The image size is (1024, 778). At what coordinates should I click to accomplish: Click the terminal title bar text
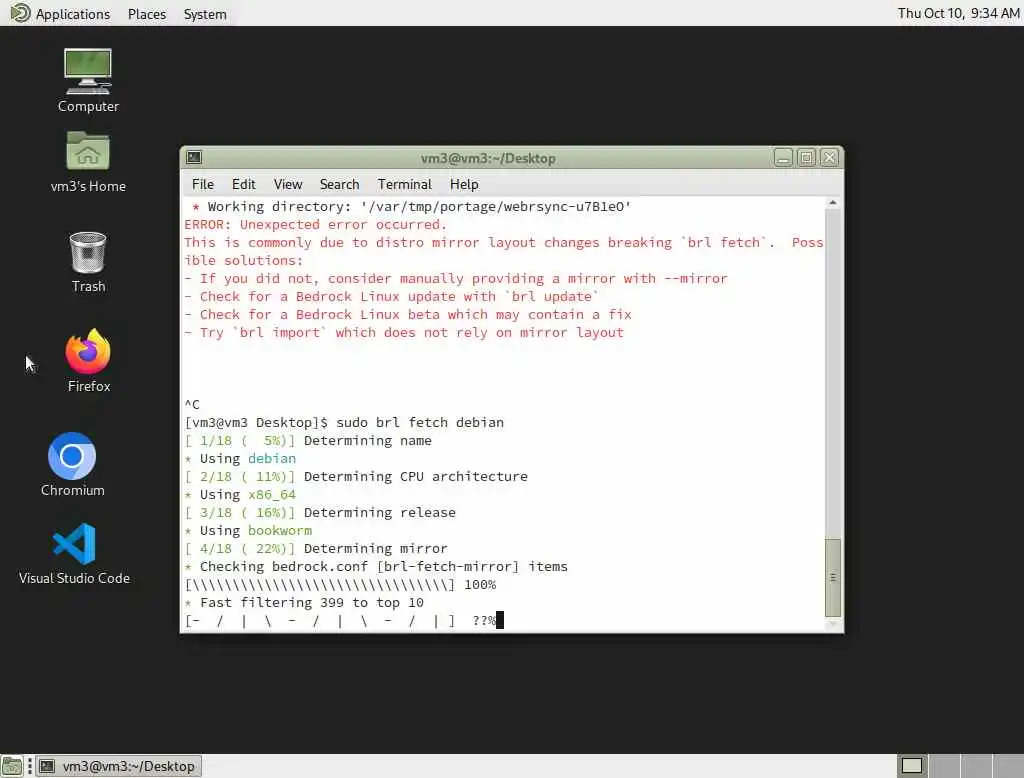click(488, 158)
